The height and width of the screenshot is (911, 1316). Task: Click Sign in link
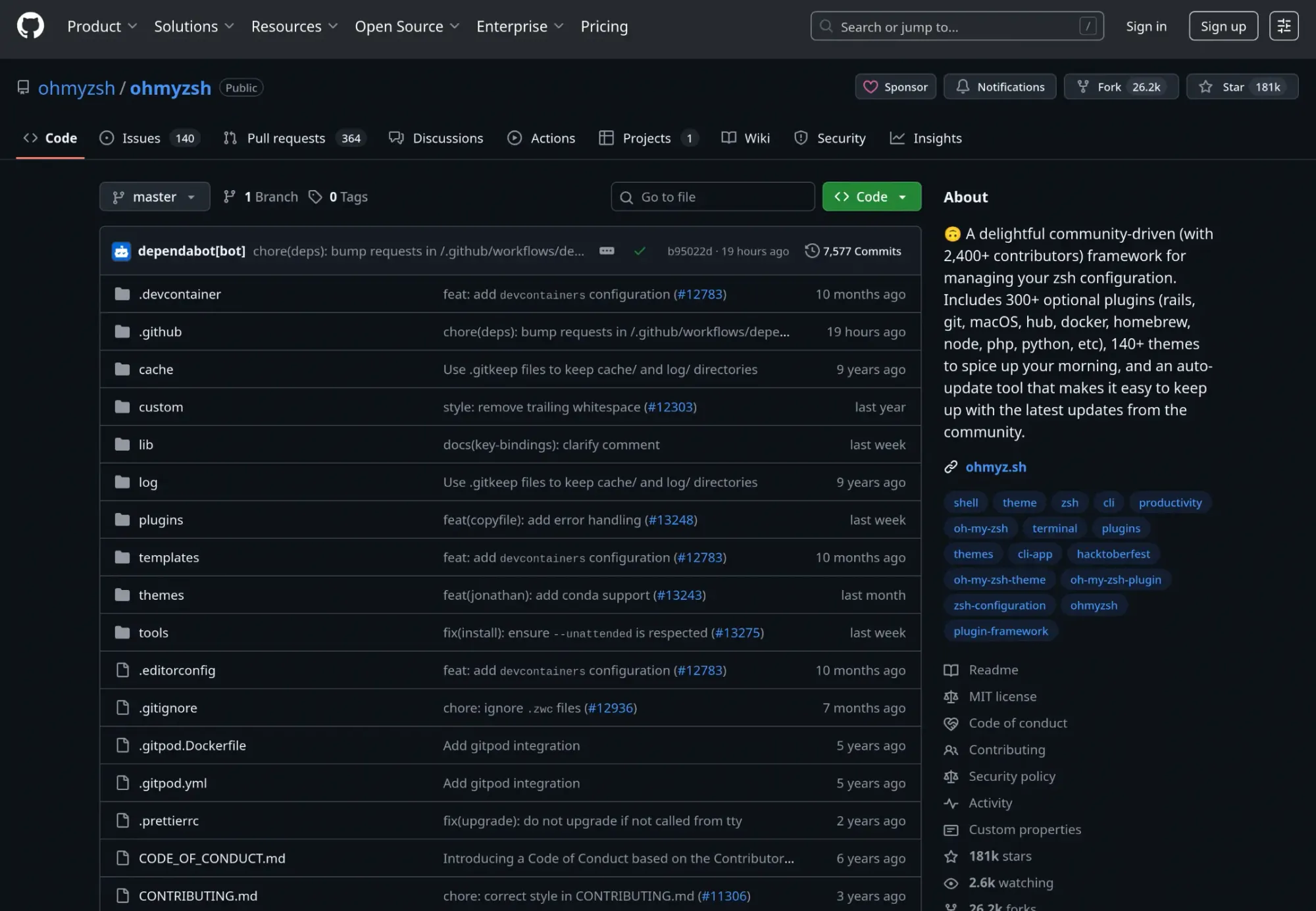click(x=1146, y=26)
